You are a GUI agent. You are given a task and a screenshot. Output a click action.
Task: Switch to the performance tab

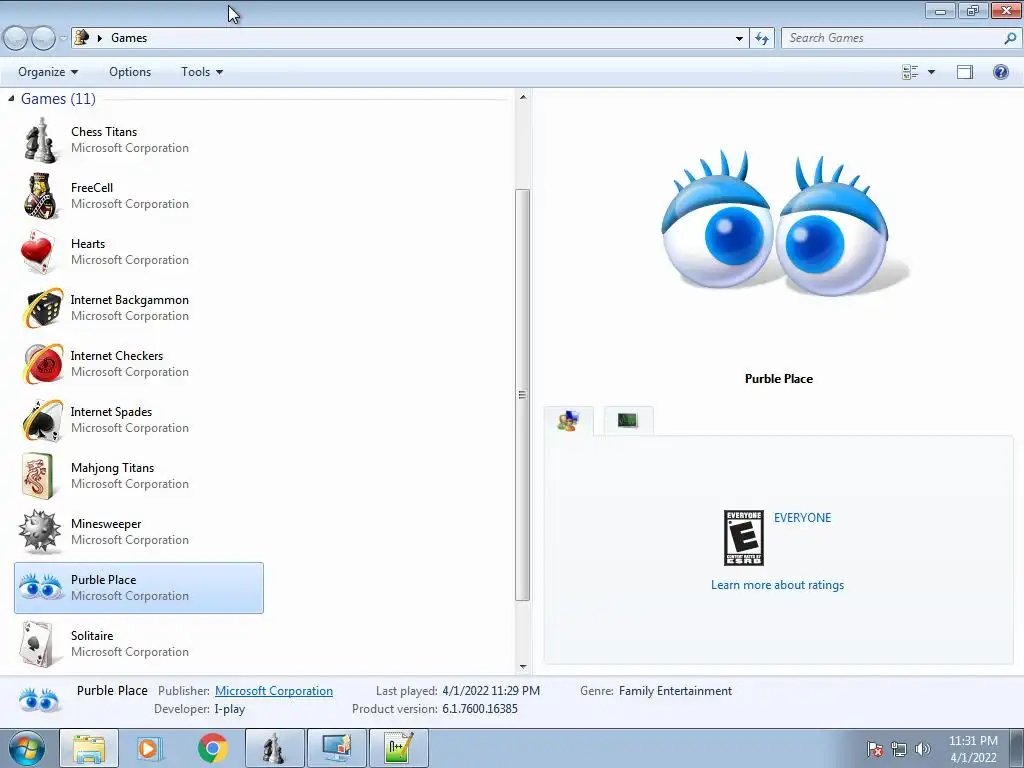pyautogui.click(x=628, y=420)
